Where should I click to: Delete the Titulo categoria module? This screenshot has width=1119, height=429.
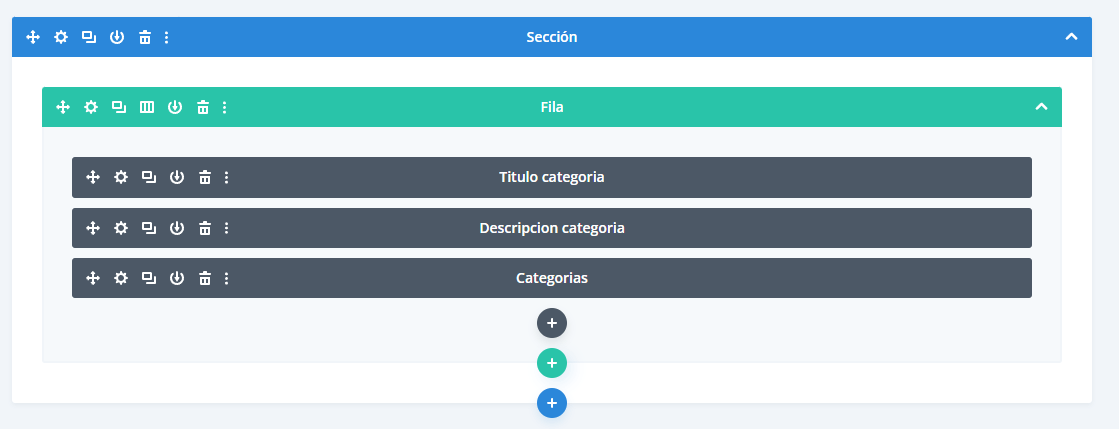(x=205, y=177)
